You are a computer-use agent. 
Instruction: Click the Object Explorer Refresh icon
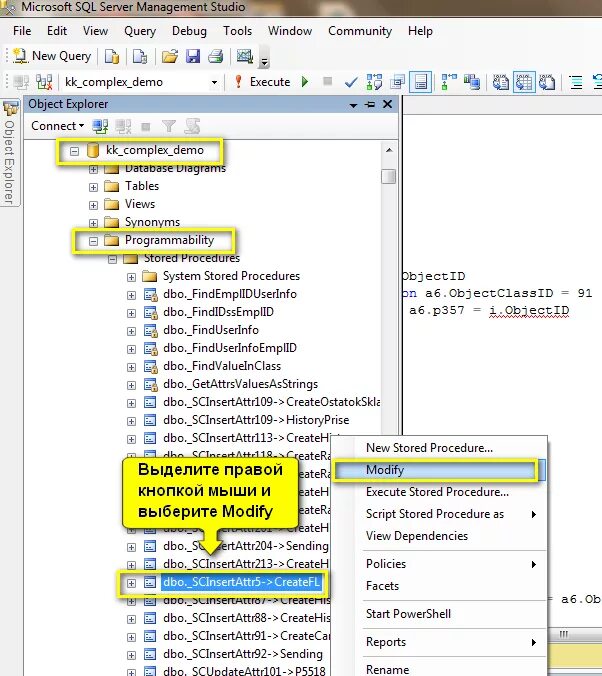pos(192,126)
